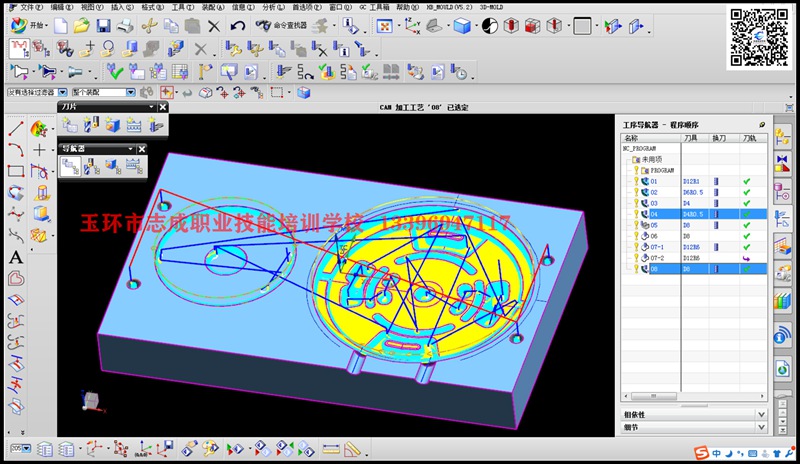Toggle the lightbulb on the PROGRAM row
800x464 pixels.
636,169
